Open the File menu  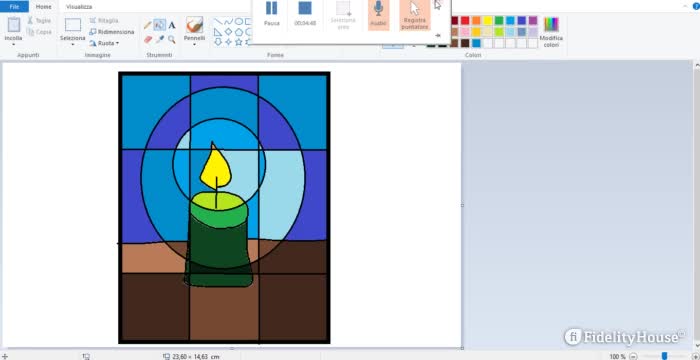point(14,7)
